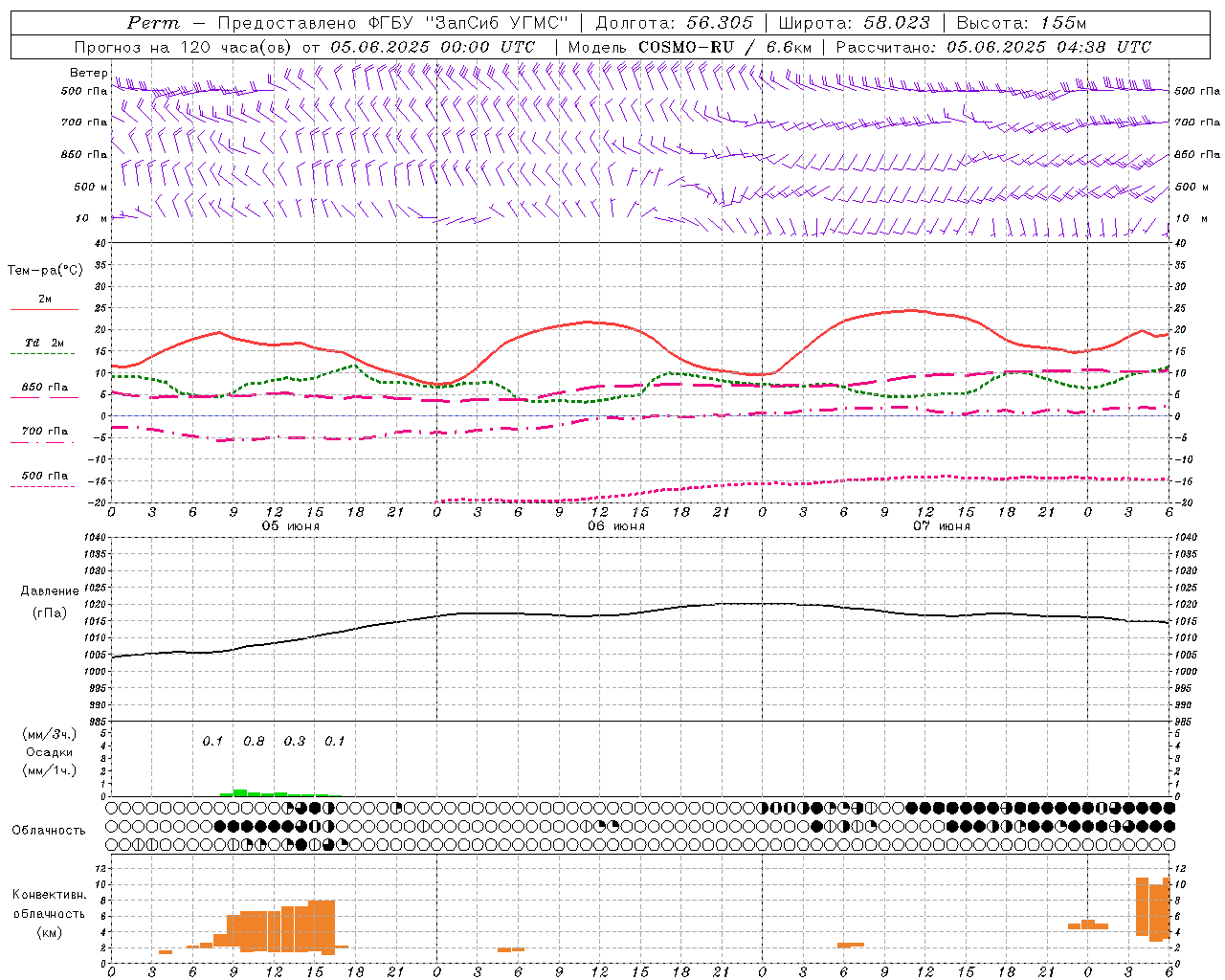Click the model name "COSMO-RU / 6.6км"

[x=725, y=47]
